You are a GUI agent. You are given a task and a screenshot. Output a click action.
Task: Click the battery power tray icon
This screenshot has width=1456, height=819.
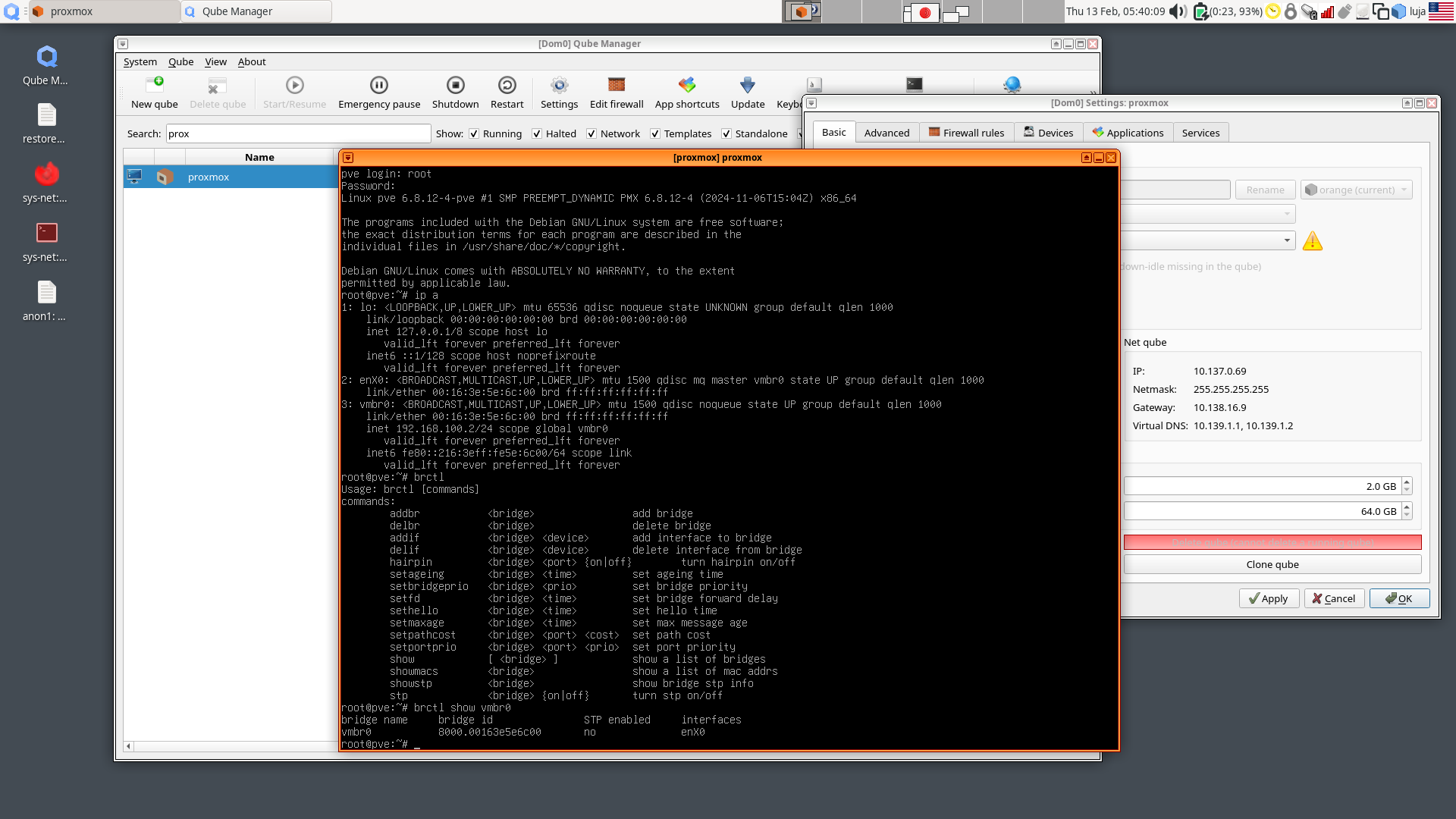[x=1200, y=11]
